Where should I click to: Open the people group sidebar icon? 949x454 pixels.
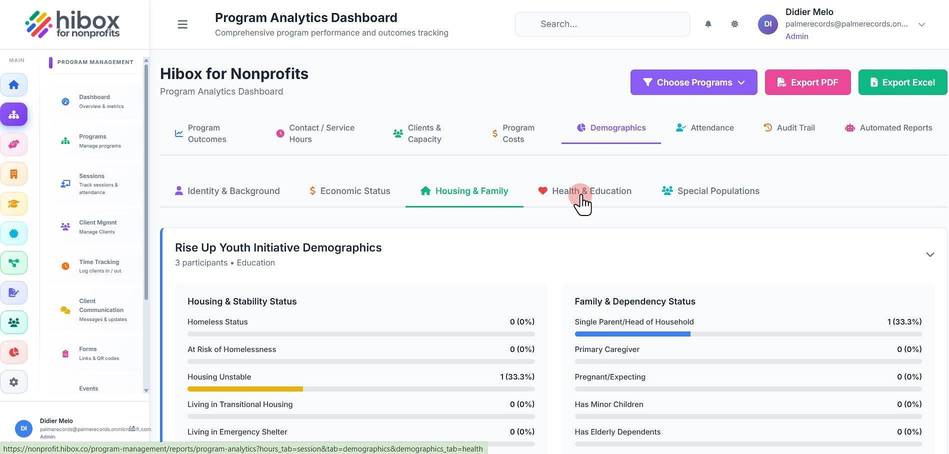[13, 323]
